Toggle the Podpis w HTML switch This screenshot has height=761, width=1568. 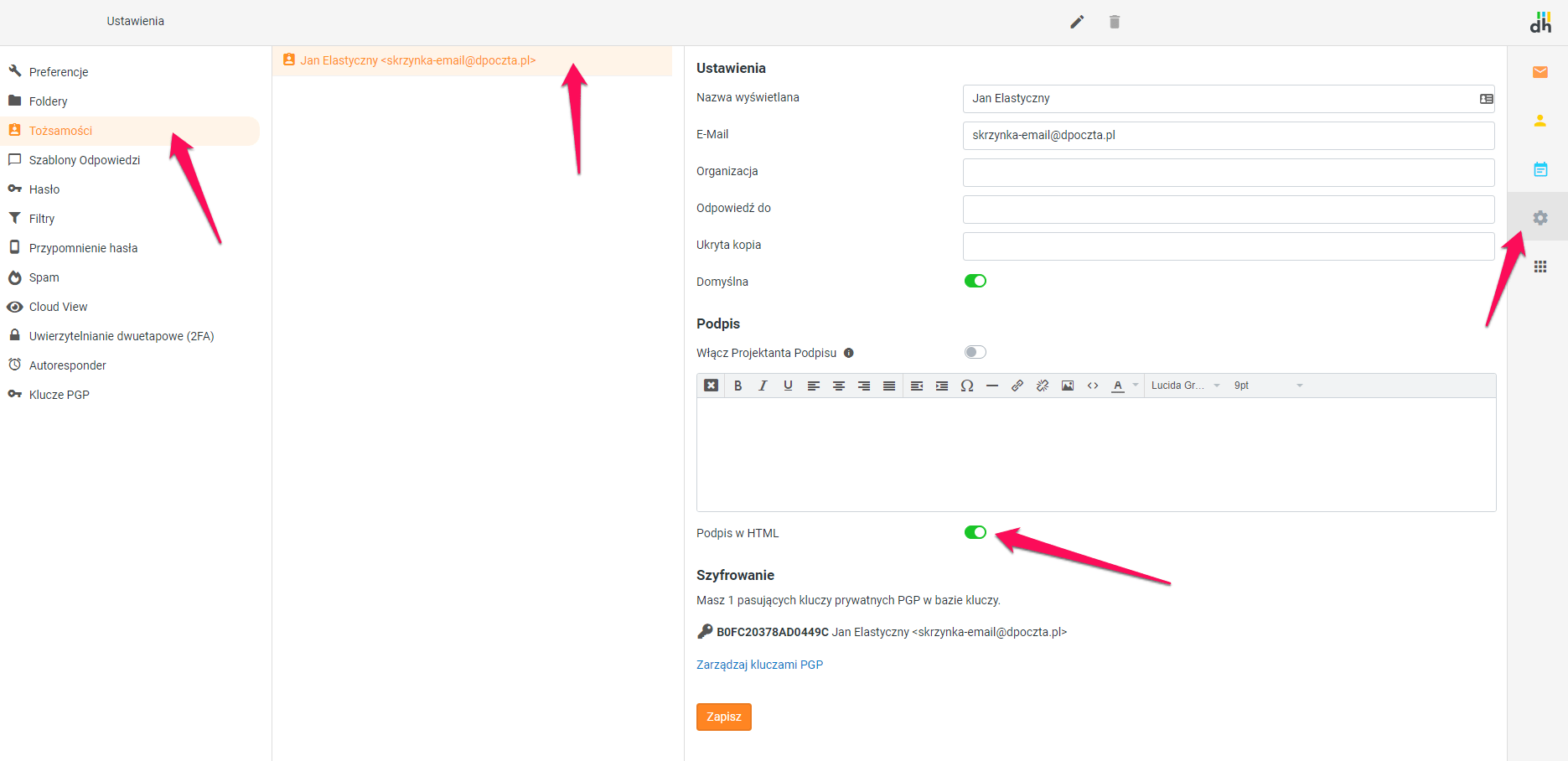(x=975, y=532)
